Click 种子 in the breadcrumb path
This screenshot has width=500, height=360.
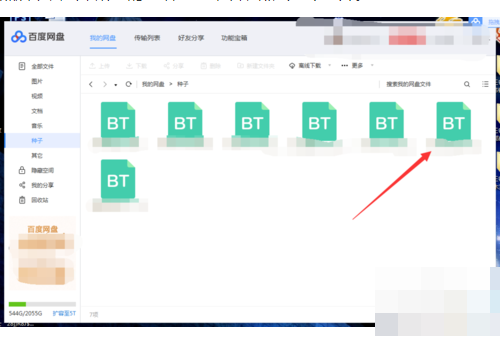pos(183,84)
